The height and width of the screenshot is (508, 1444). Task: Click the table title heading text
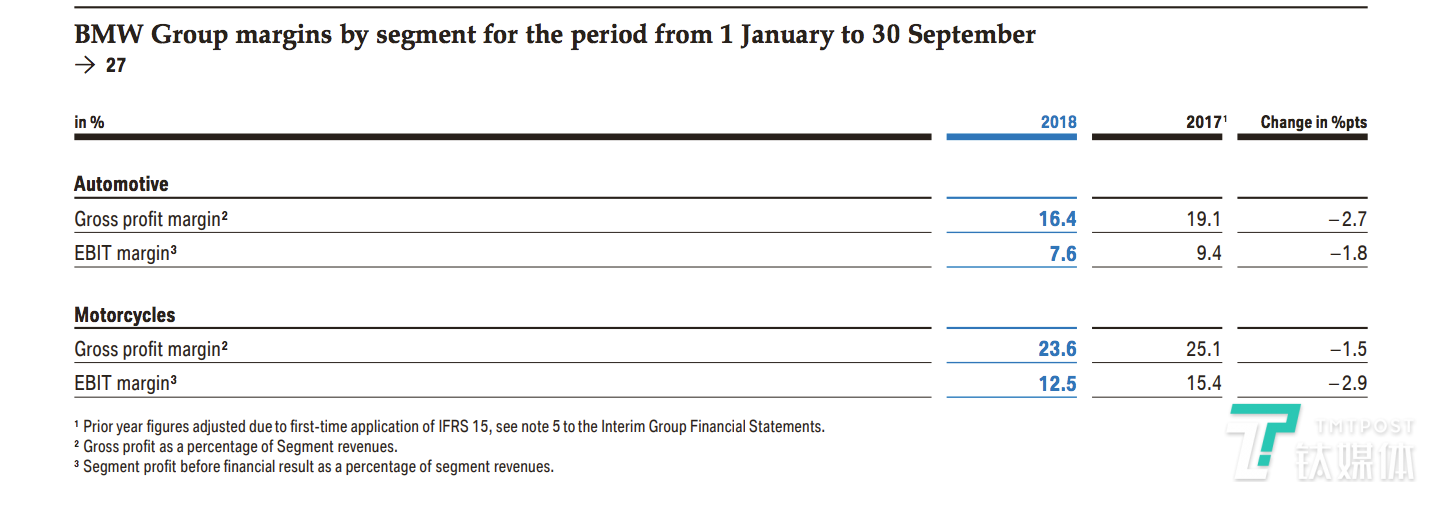click(555, 35)
